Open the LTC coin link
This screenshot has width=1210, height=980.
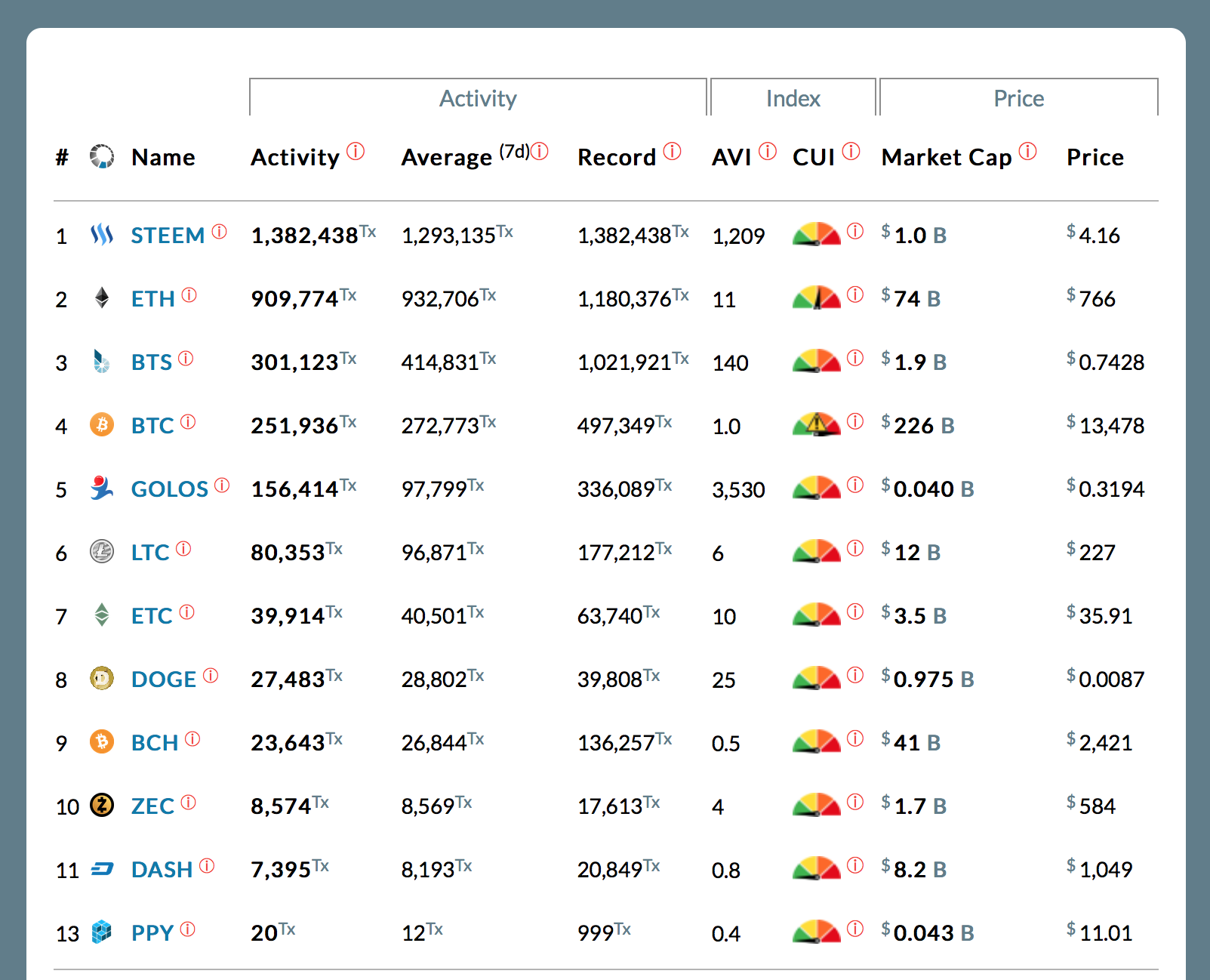[x=150, y=553]
